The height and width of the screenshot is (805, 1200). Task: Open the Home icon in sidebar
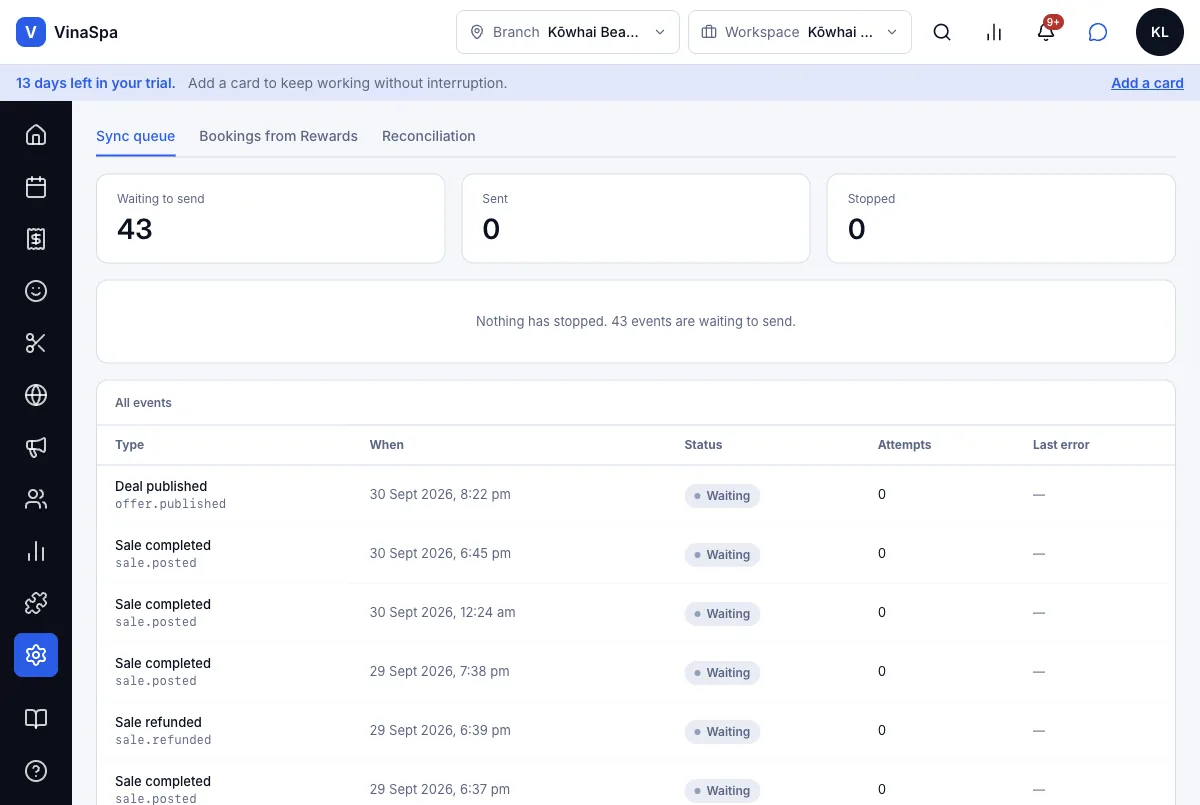click(36, 135)
